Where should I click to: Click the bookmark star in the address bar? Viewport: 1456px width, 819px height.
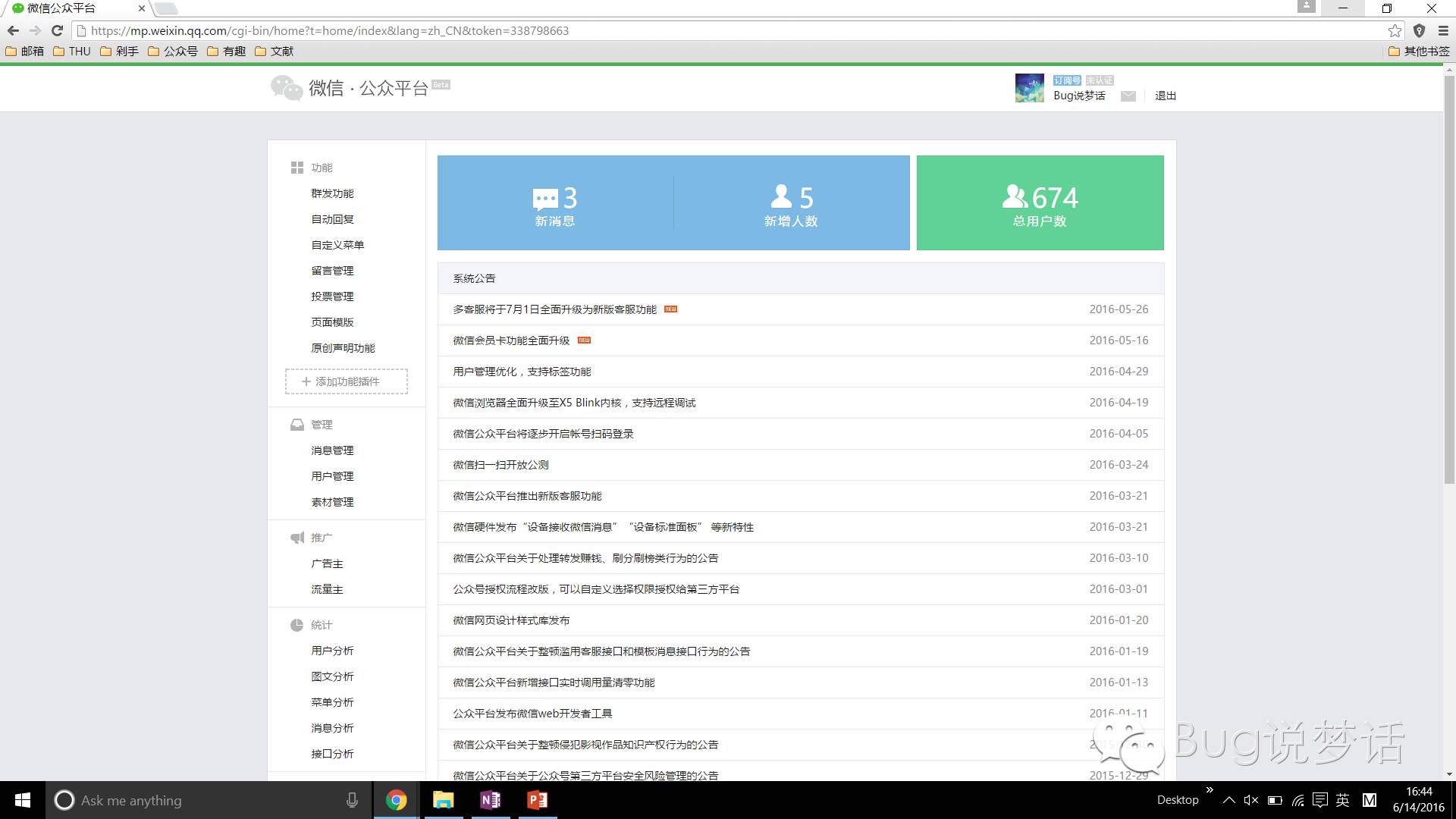coord(1394,31)
